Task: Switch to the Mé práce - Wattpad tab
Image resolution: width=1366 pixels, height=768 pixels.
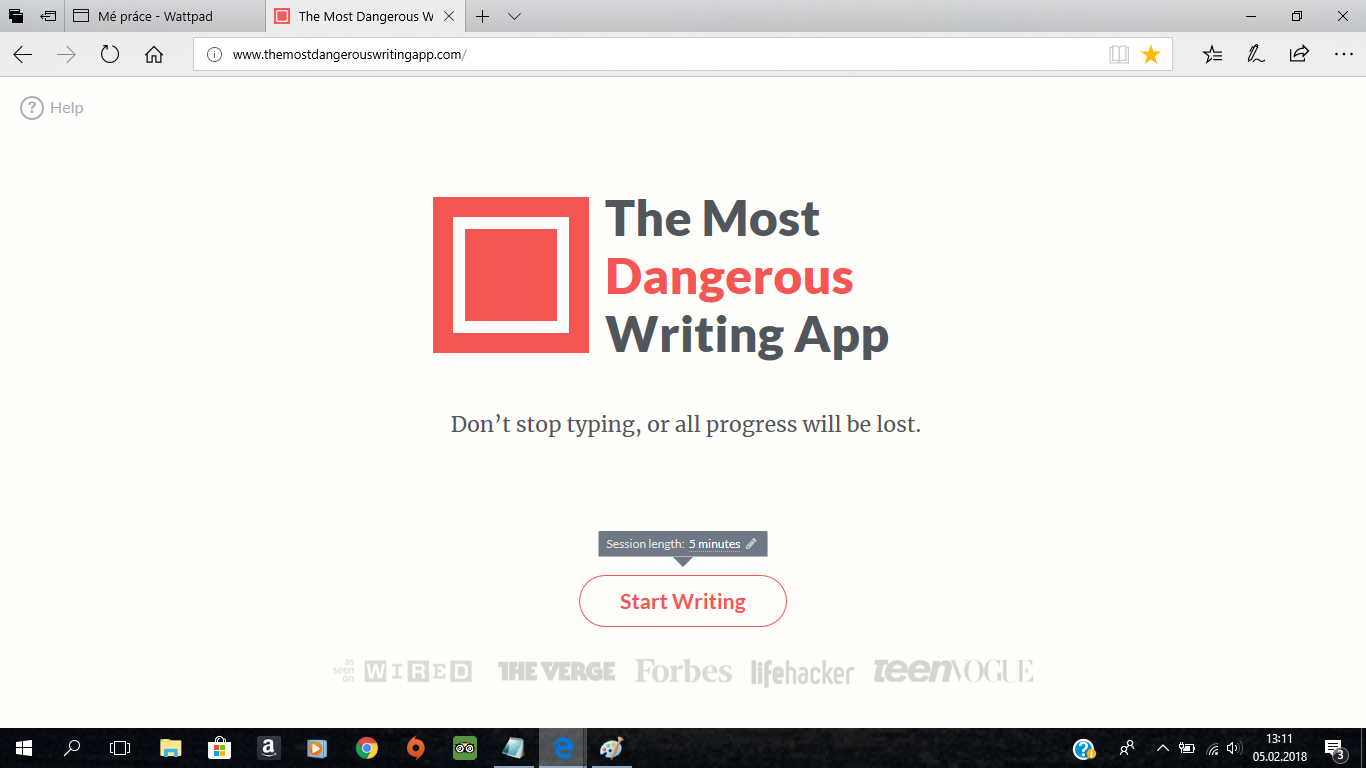Action: click(x=165, y=16)
